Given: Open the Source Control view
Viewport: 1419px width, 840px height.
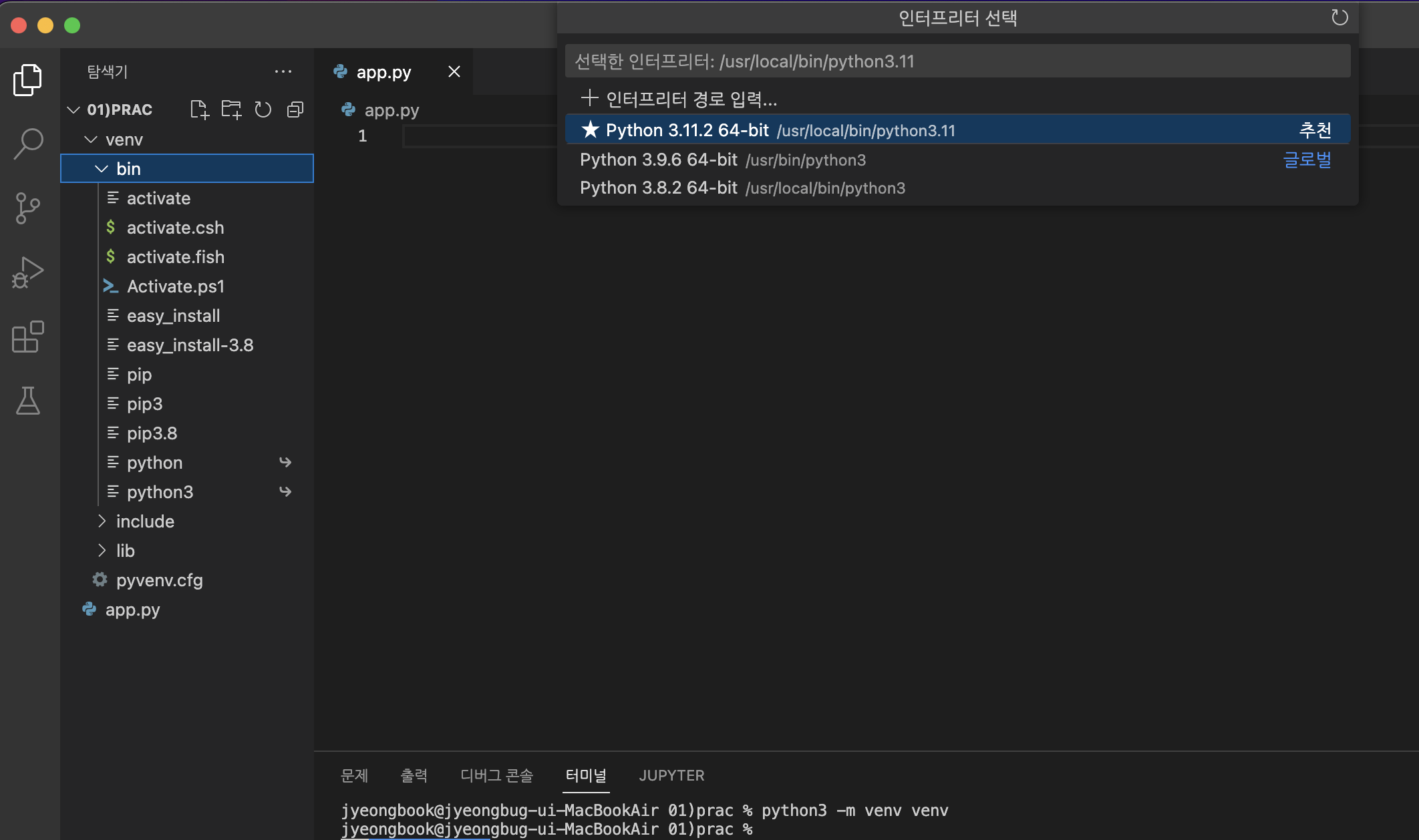Looking at the screenshot, I should point(27,208).
